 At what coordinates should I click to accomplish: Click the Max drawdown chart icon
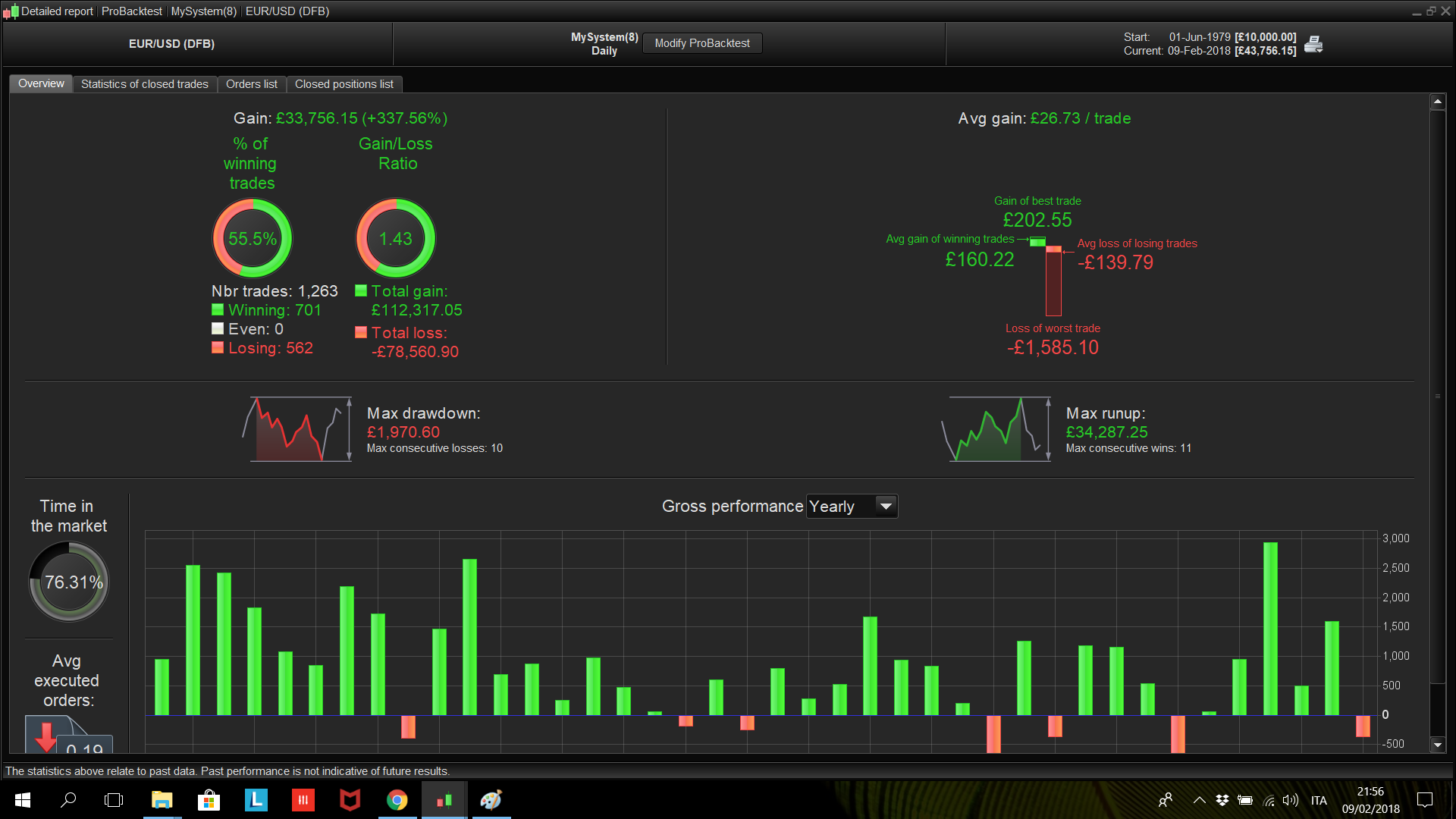pyautogui.click(x=297, y=429)
